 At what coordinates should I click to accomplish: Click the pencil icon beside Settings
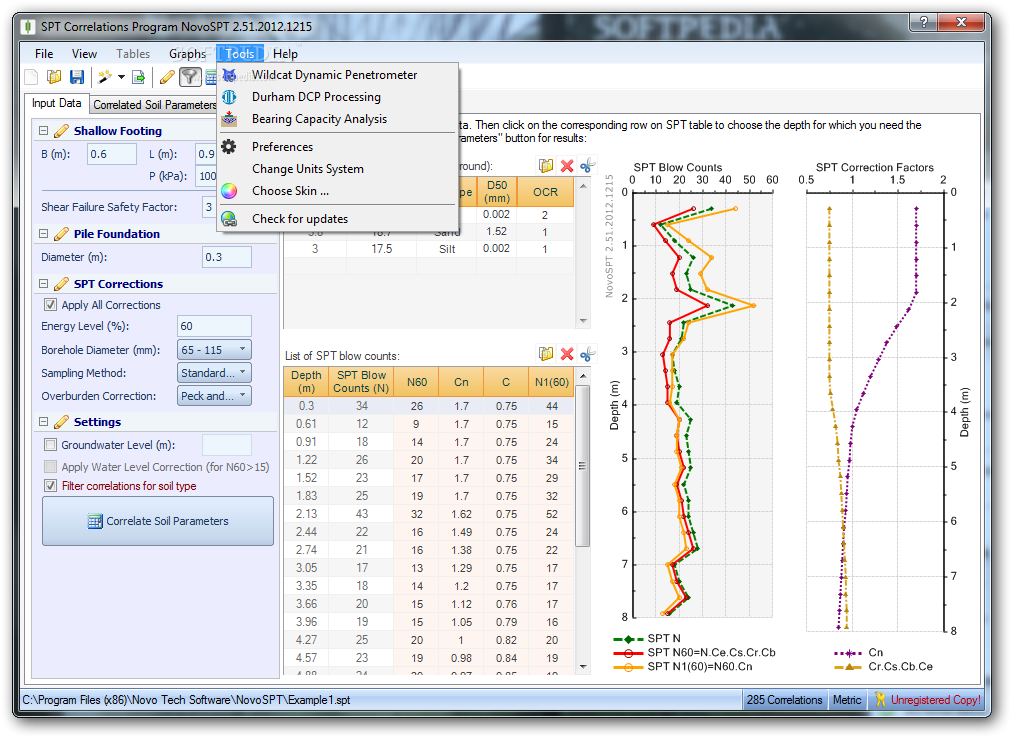[x=61, y=422]
